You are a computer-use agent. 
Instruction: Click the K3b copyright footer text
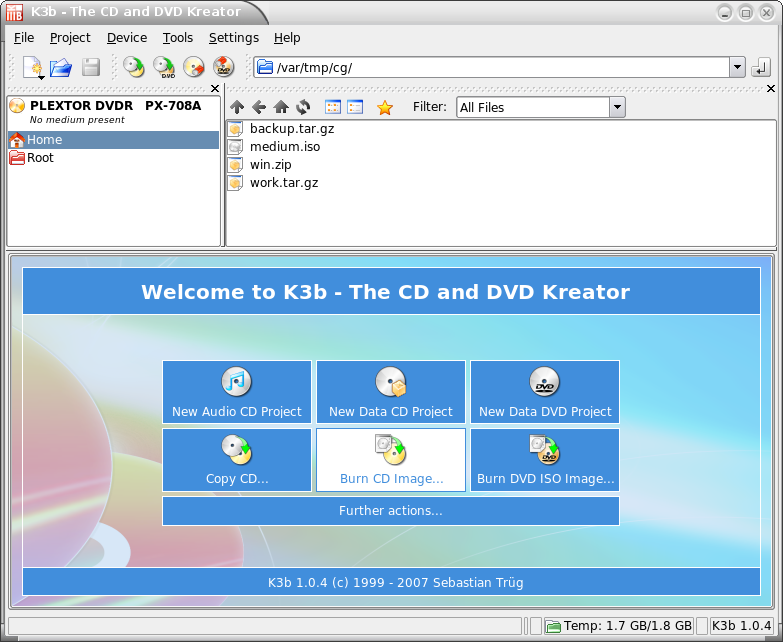pyautogui.click(x=395, y=583)
